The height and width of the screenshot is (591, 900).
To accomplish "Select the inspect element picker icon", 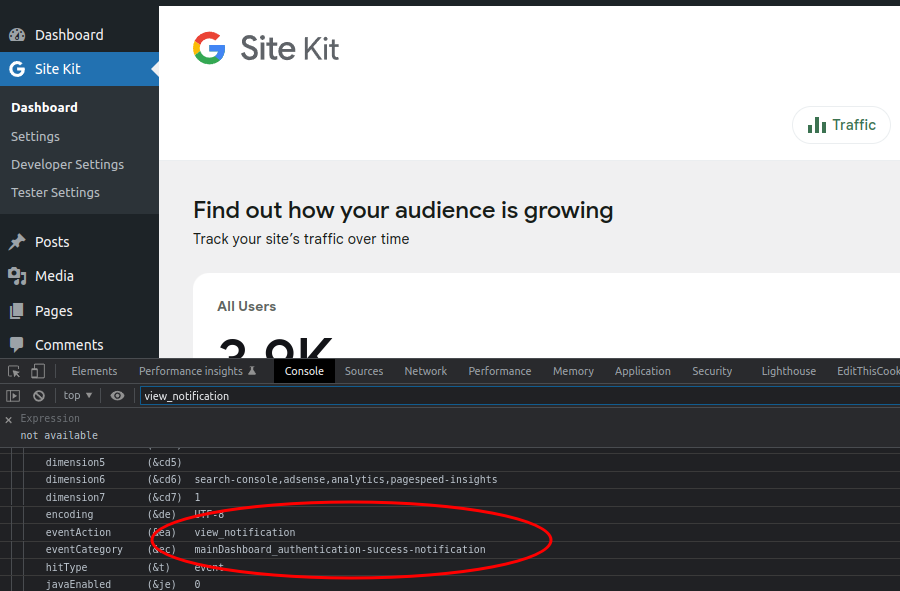I will pos(14,371).
